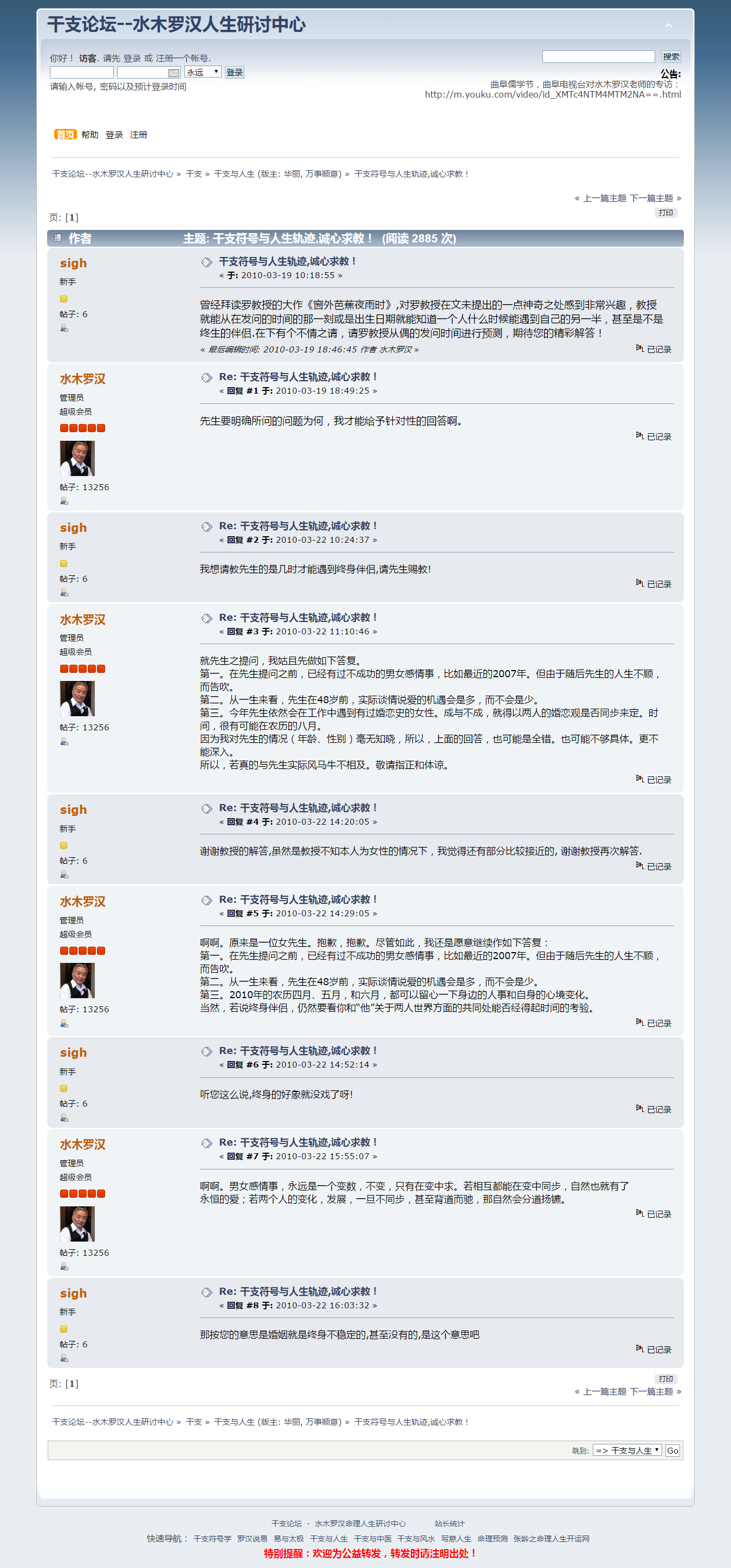Open the 干支与人生 jump-to dropdown
Viewport: 731px width, 1568px height.
627,1450
